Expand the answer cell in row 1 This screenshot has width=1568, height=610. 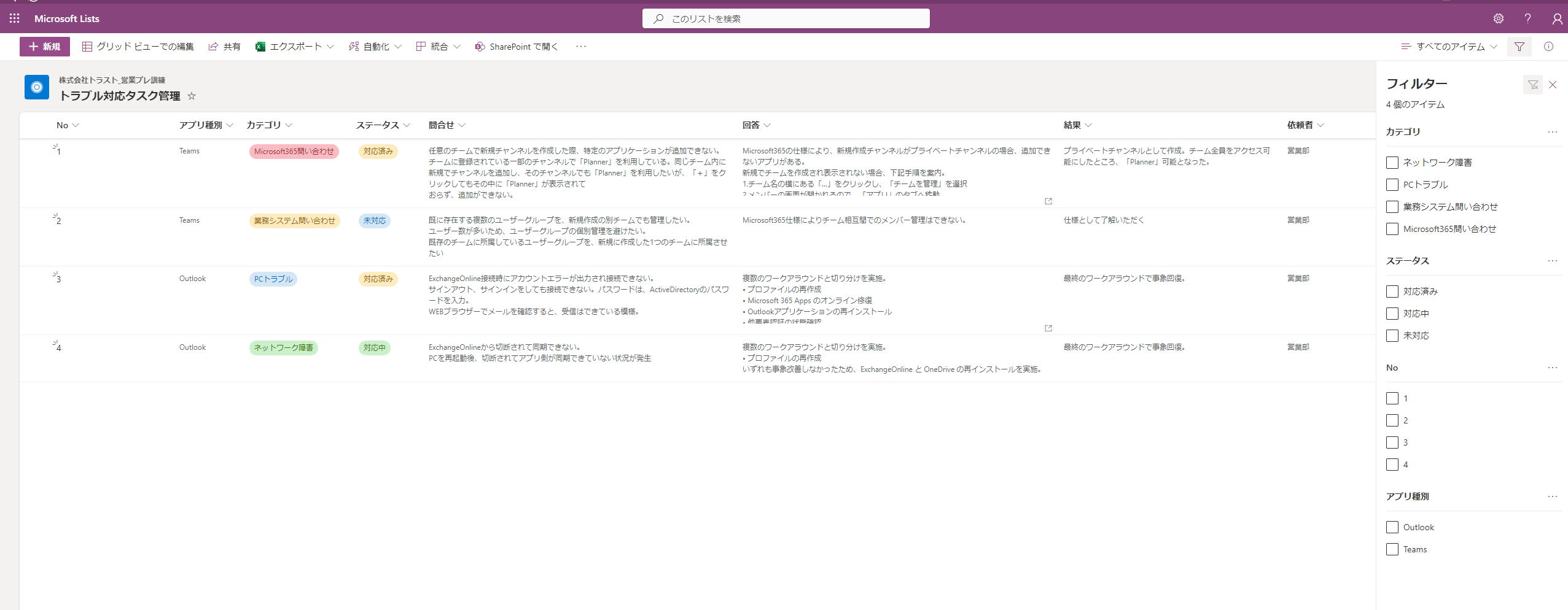[1048, 201]
